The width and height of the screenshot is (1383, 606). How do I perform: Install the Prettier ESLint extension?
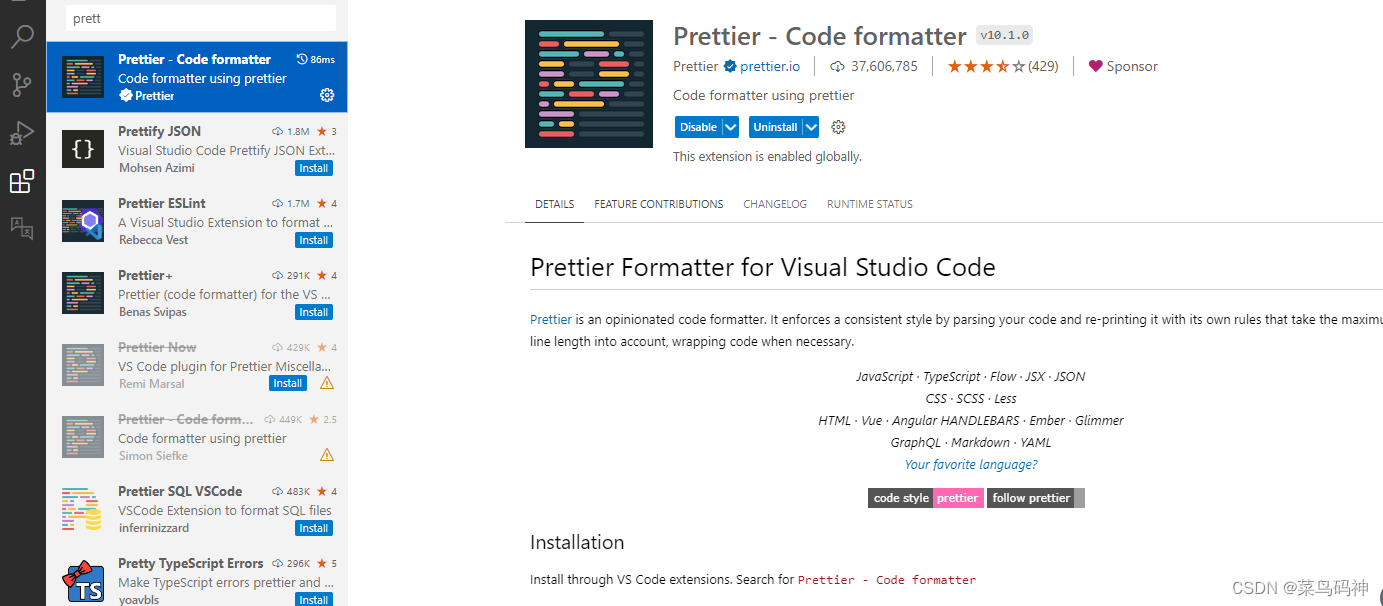[x=313, y=240]
